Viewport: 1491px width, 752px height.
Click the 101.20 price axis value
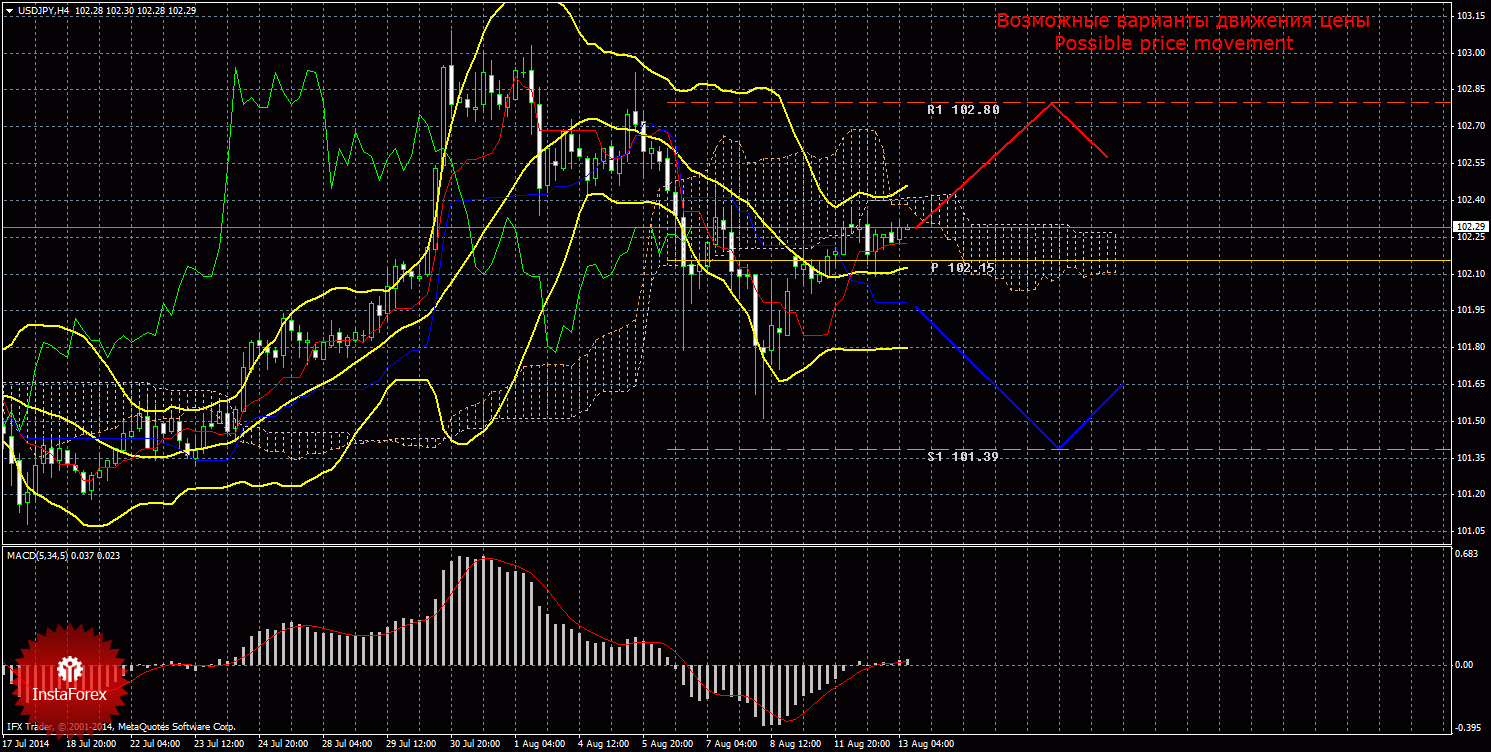pyautogui.click(x=1469, y=495)
